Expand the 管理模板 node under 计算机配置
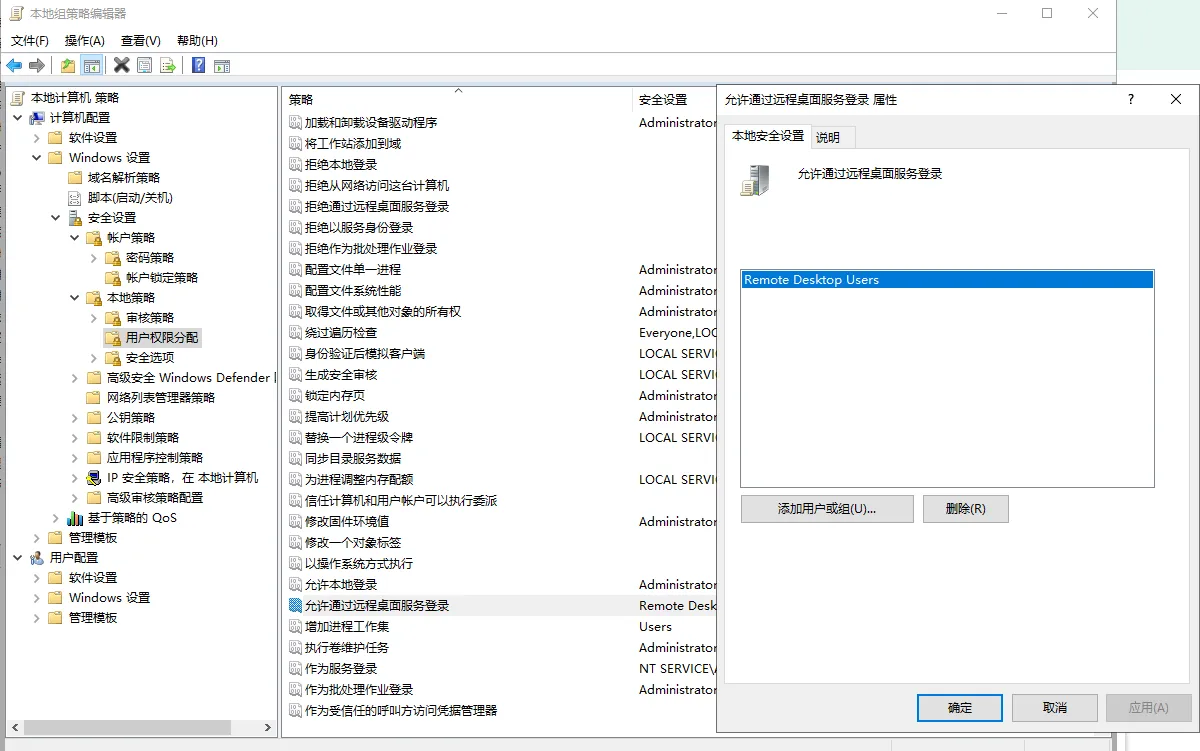The image size is (1200, 751). (x=37, y=538)
